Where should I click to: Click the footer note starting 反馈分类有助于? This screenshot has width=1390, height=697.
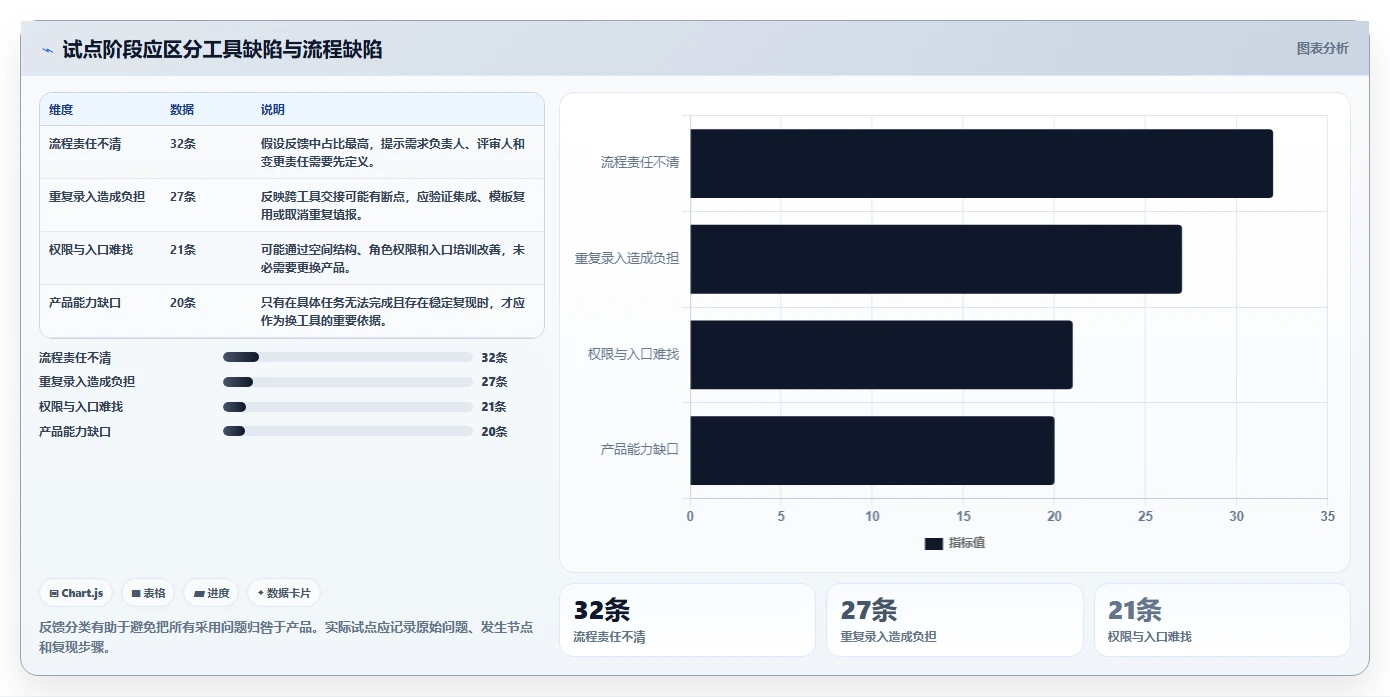(286, 637)
